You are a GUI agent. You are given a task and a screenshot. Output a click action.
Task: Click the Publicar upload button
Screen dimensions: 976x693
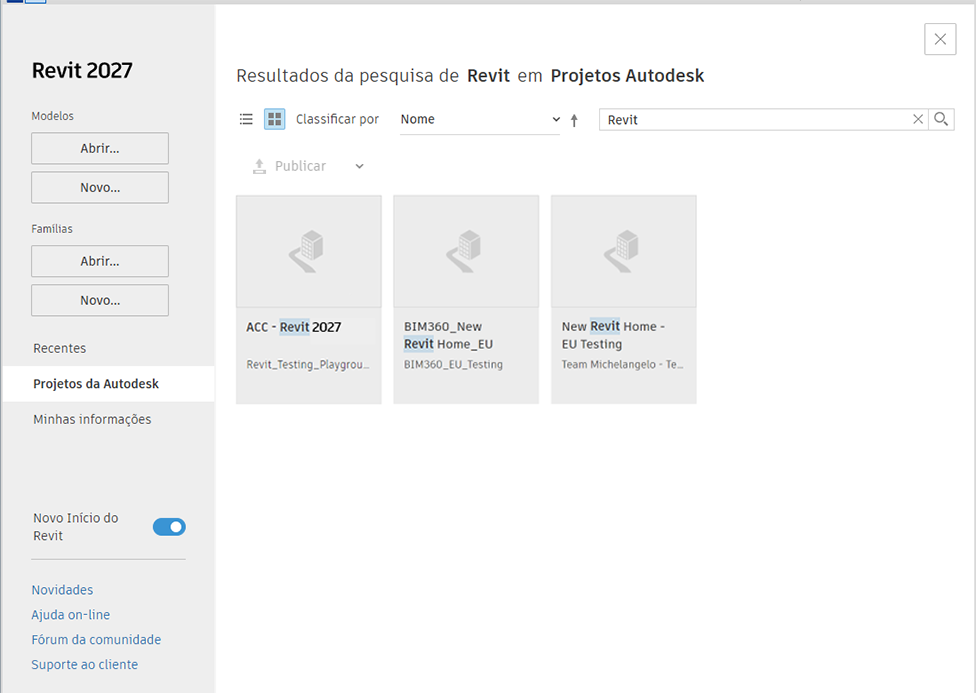(289, 166)
